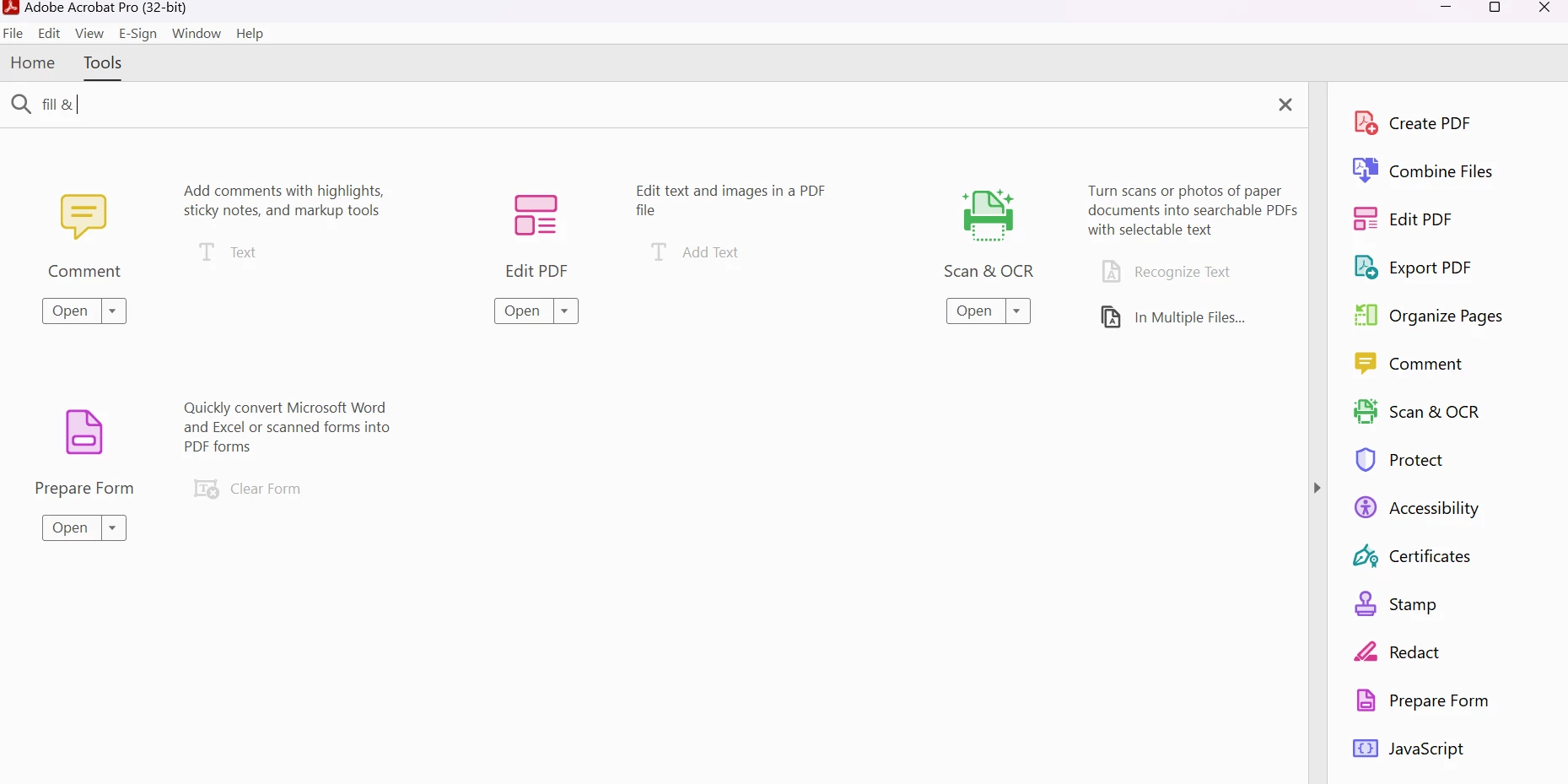Click the JavaScript braces icon
The width and height of the screenshot is (1568, 784).
[x=1366, y=749]
